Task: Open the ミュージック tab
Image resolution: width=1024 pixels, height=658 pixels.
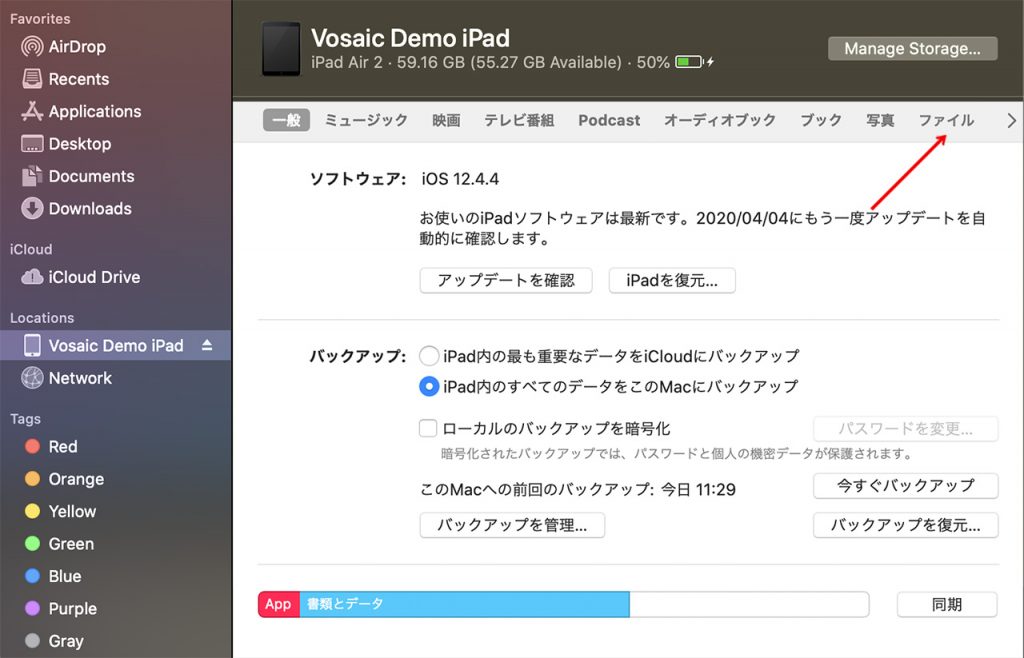Action: pos(366,120)
